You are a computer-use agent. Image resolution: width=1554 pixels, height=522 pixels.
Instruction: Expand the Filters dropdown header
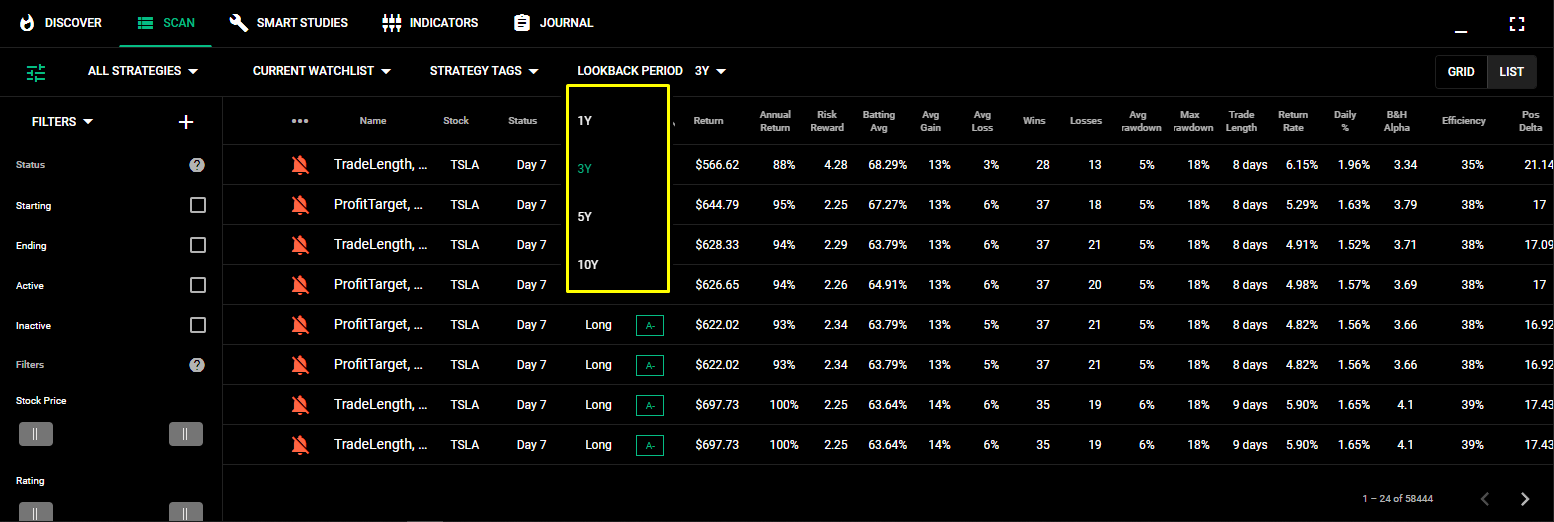62,122
